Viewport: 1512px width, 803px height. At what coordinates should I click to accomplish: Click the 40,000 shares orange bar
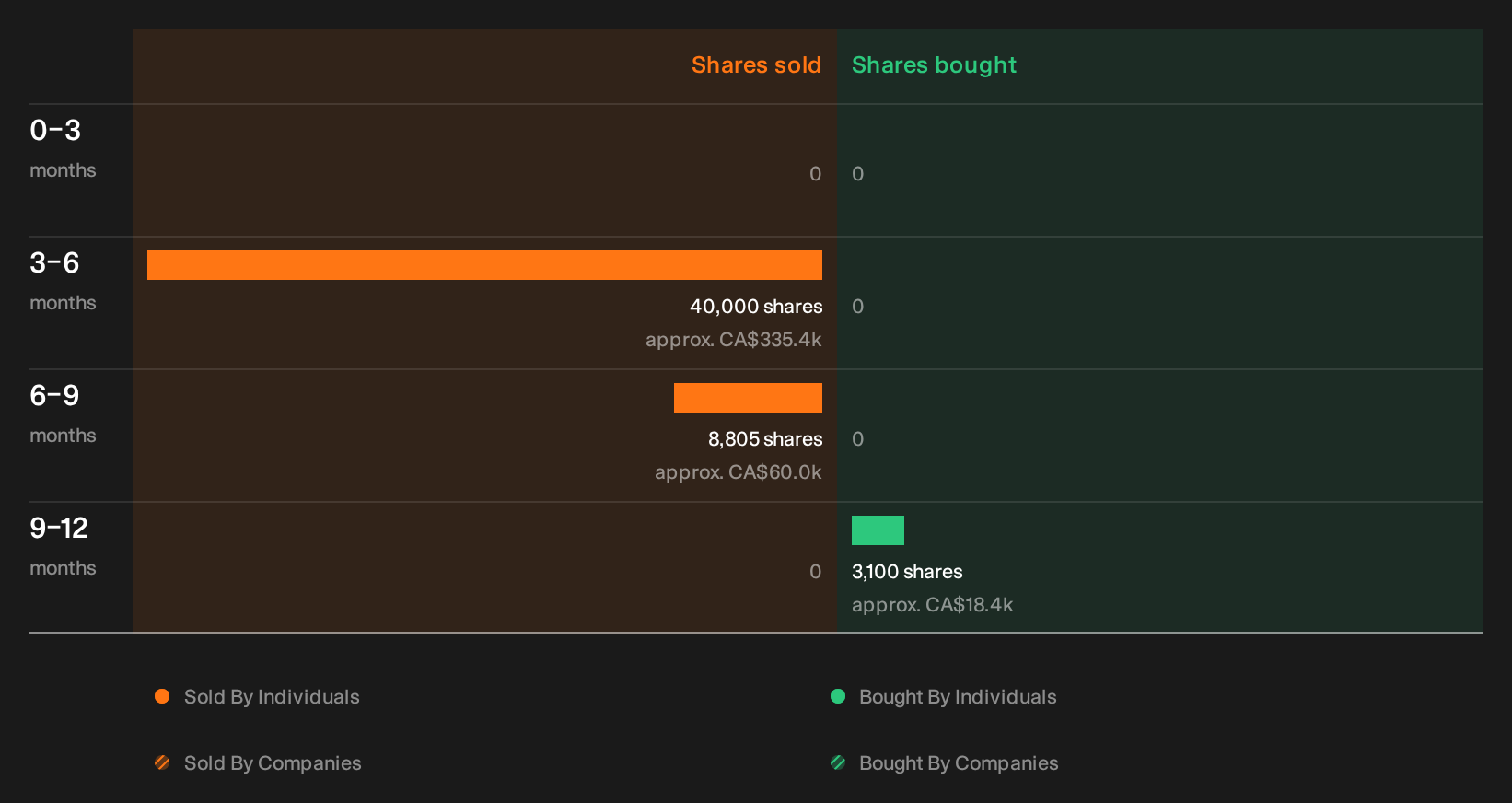[484, 265]
